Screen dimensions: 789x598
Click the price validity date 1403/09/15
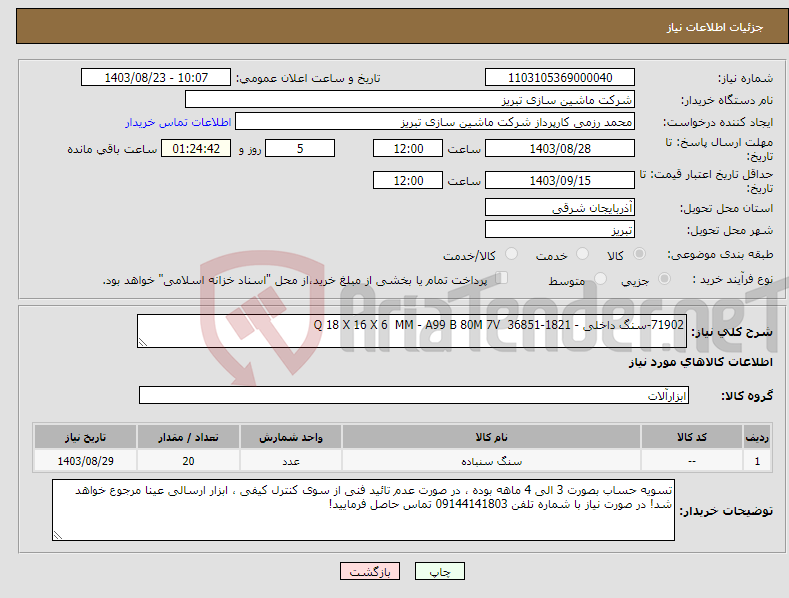point(560,180)
